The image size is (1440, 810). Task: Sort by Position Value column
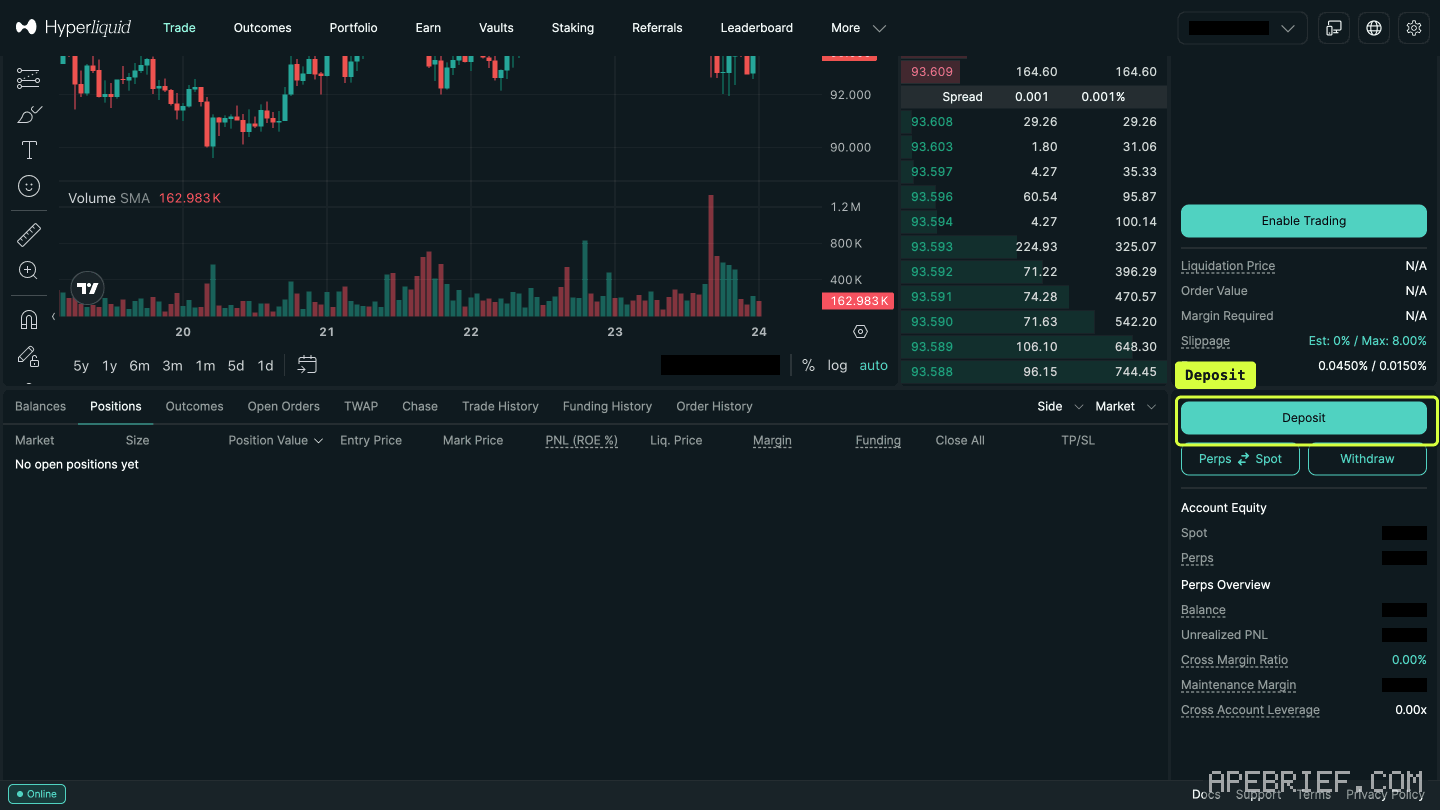coord(276,440)
